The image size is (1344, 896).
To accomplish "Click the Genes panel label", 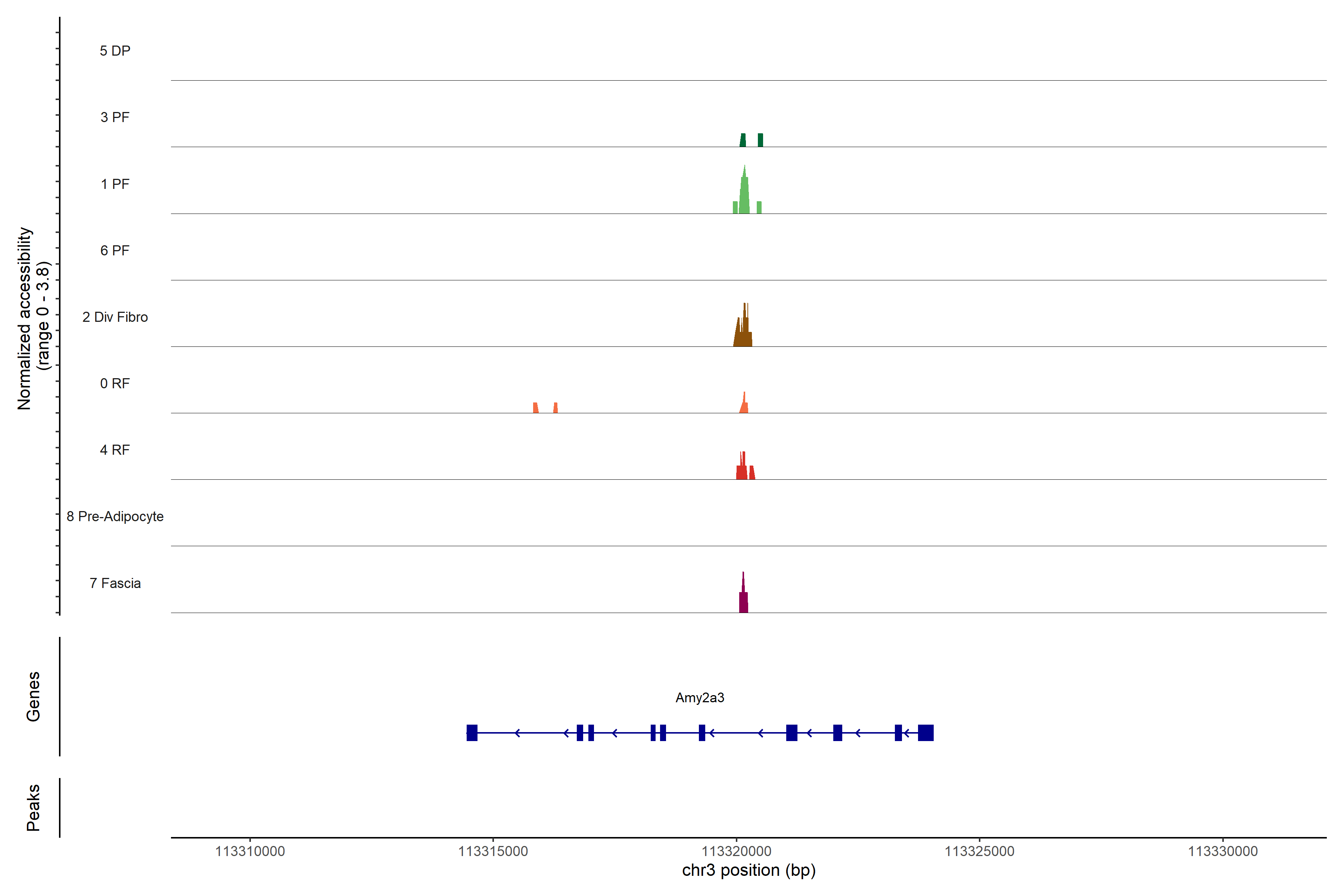I will (33, 697).
